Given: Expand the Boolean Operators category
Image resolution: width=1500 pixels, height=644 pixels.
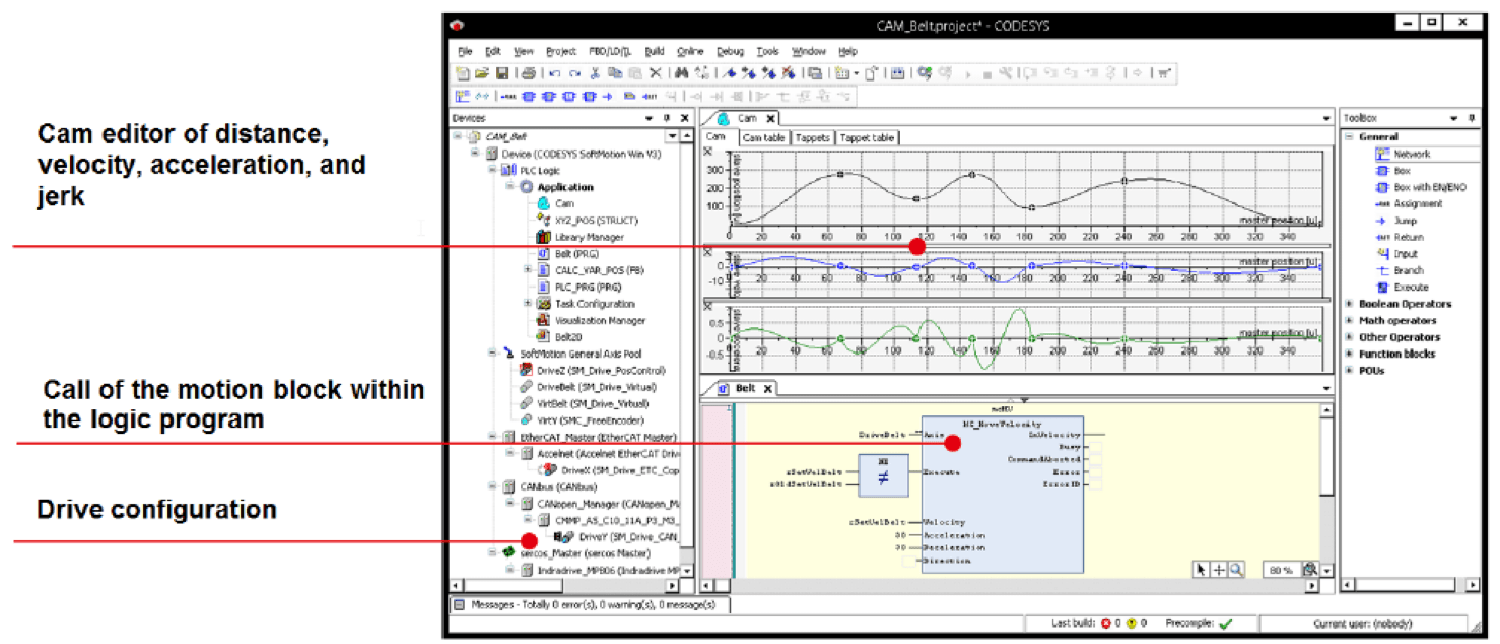Looking at the screenshot, I should coord(1349,304).
